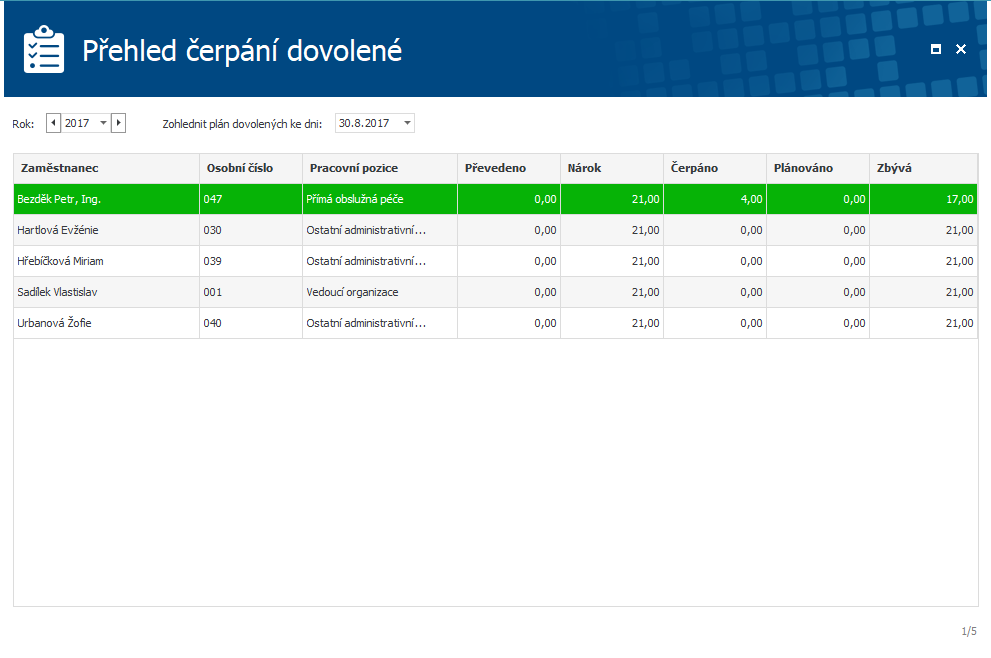Sort by Čerpáno column header

pos(715,168)
